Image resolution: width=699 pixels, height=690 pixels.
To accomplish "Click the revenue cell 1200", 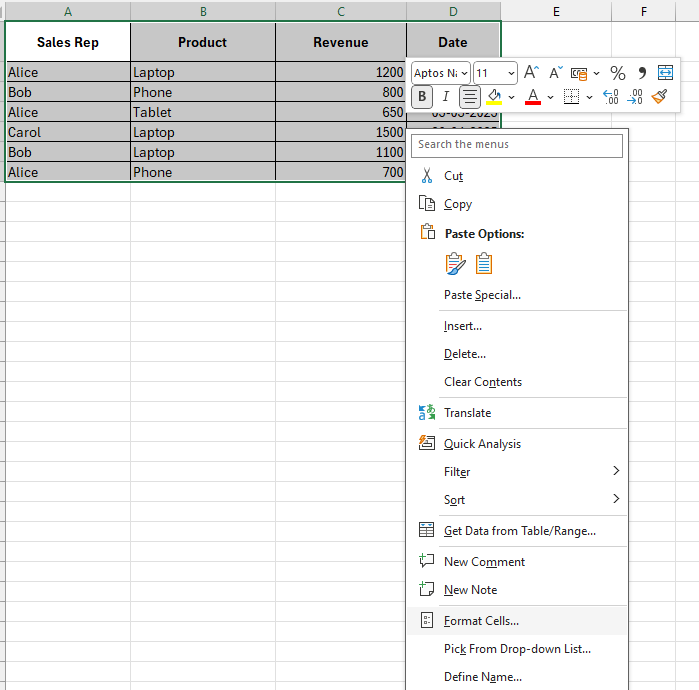I will tap(341, 72).
